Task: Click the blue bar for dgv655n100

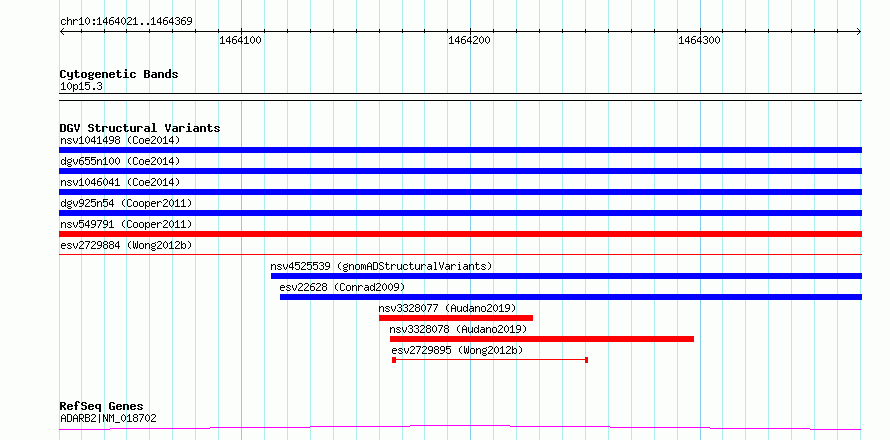Action: 460,171
